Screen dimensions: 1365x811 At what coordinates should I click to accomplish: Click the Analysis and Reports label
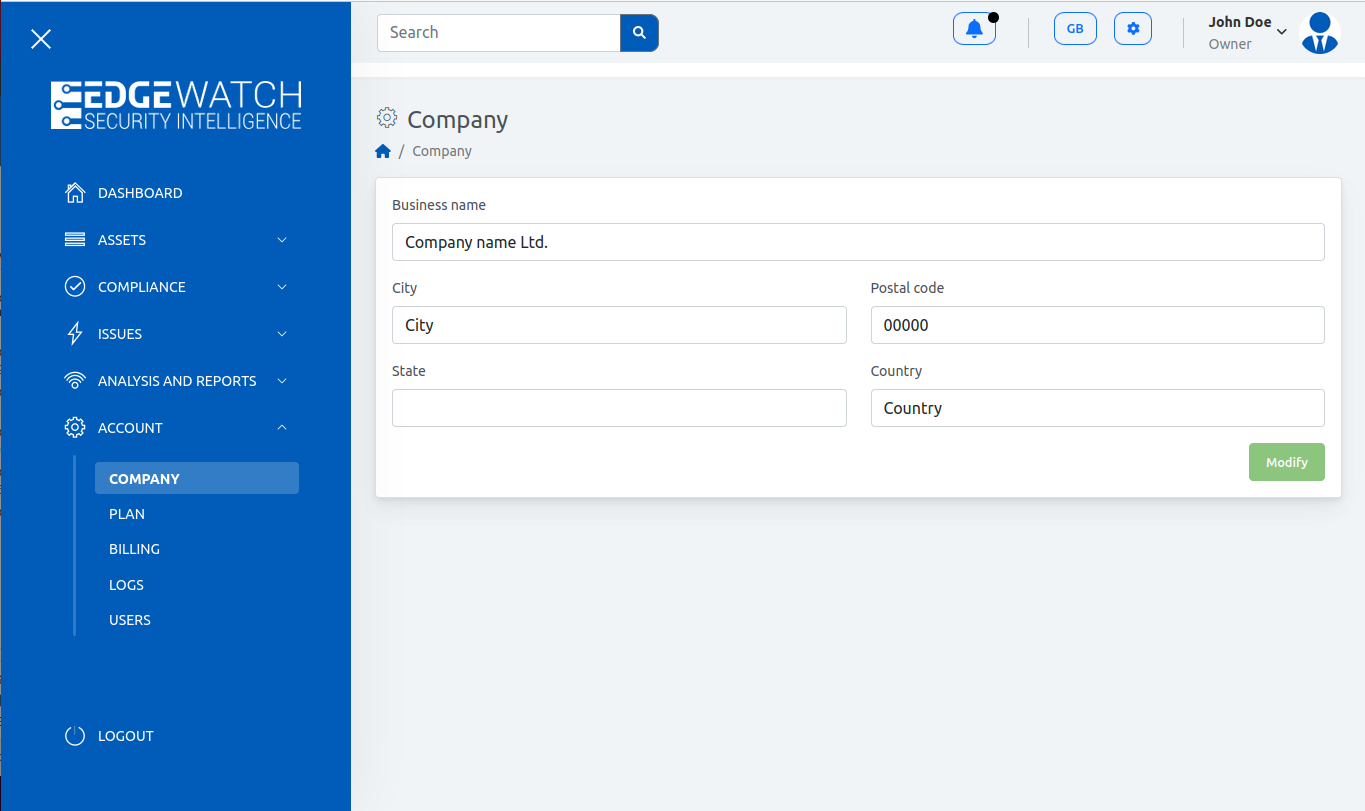(177, 381)
